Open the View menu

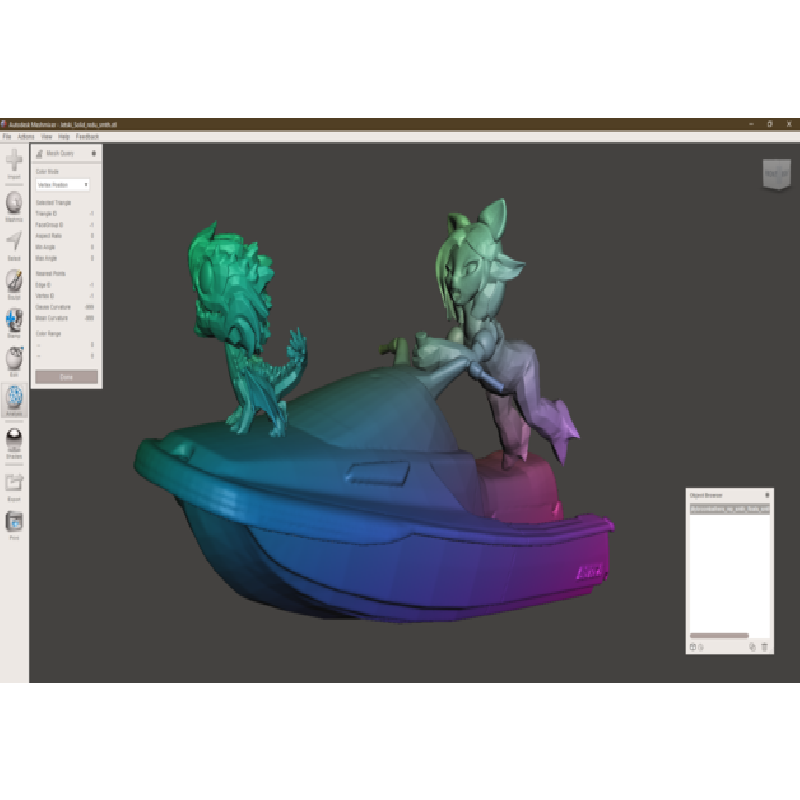tap(46, 136)
